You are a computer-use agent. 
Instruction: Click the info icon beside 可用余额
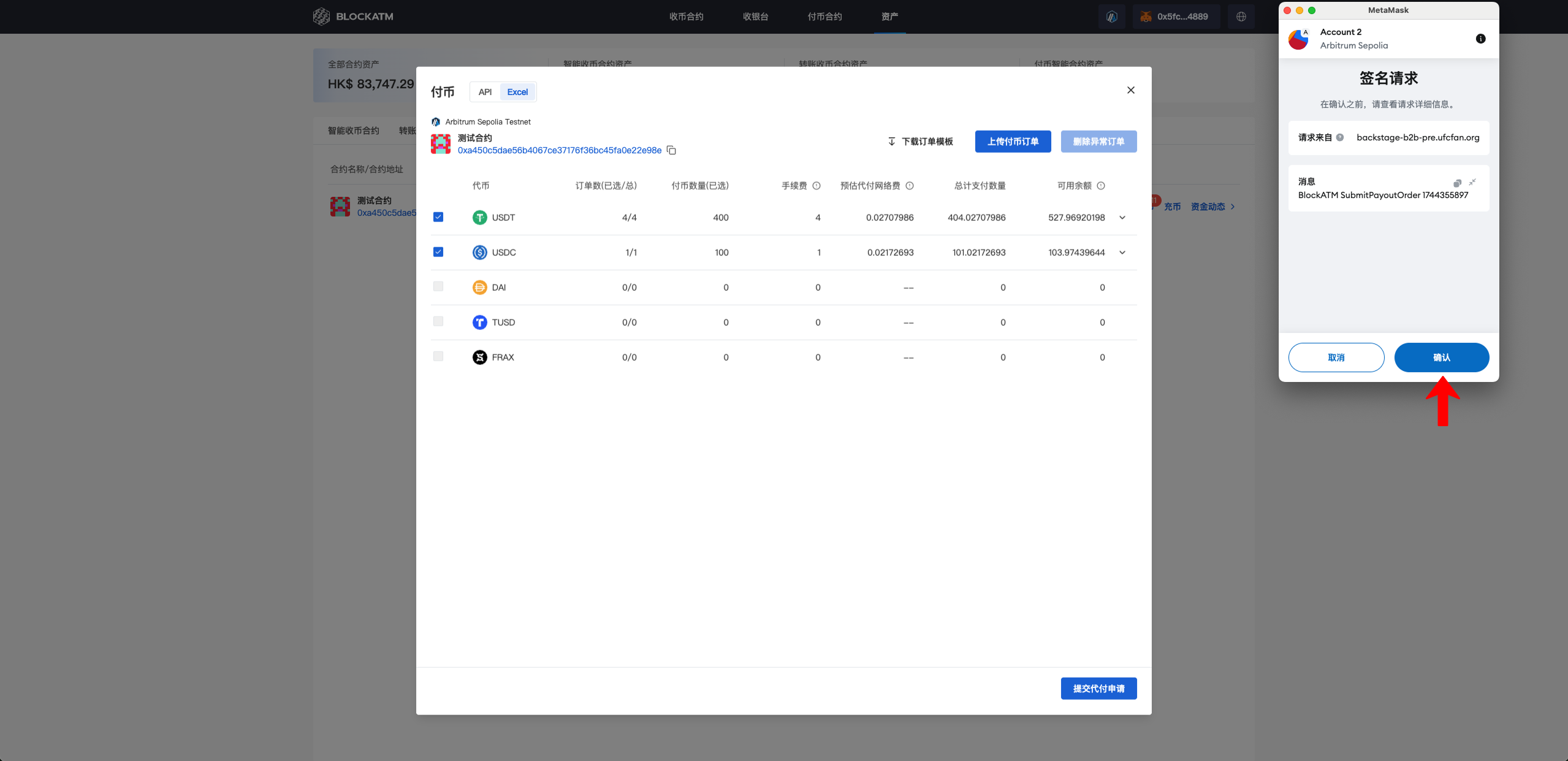(x=1101, y=186)
